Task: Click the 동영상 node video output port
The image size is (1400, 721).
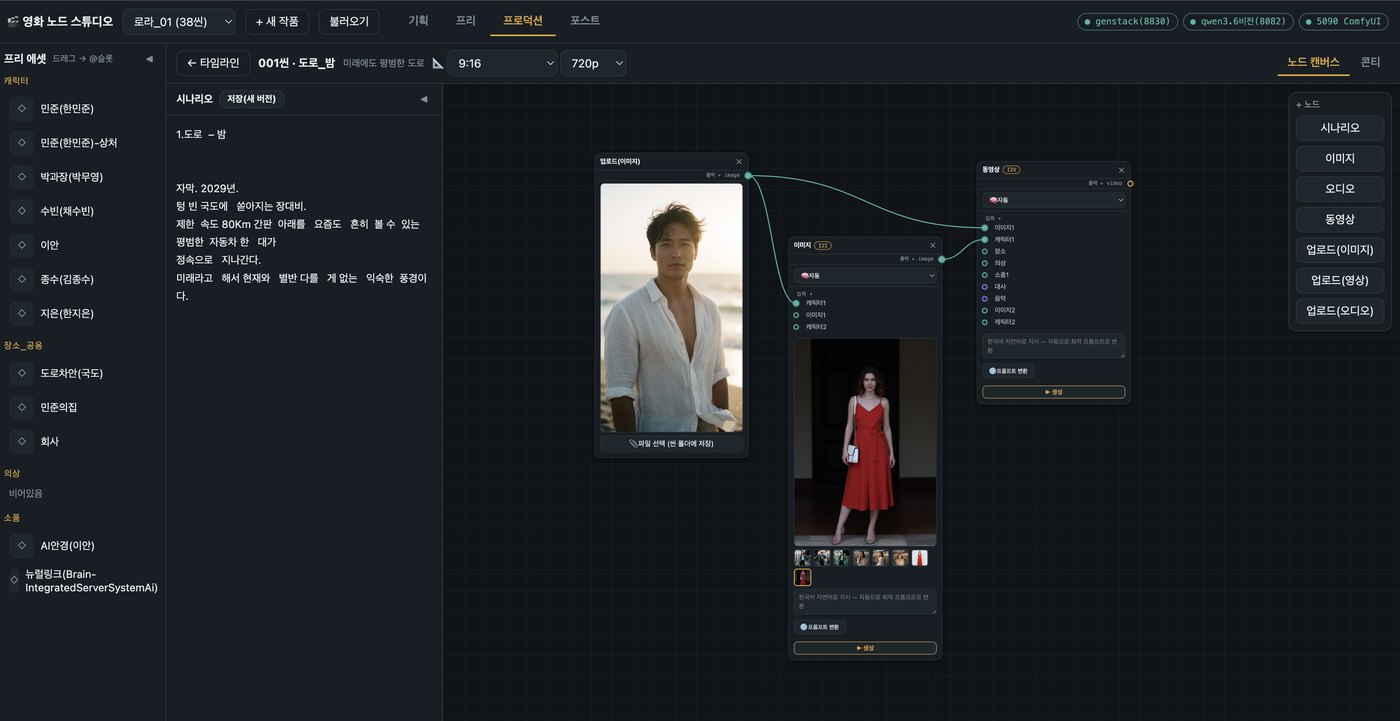Action: (x=1130, y=183)
